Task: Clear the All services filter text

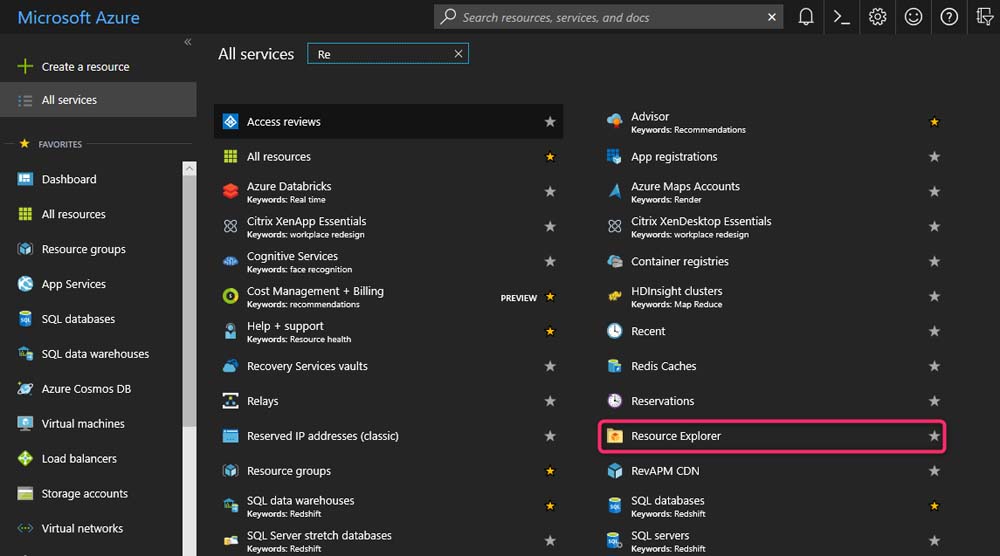Action: click(x=458, y=54)
